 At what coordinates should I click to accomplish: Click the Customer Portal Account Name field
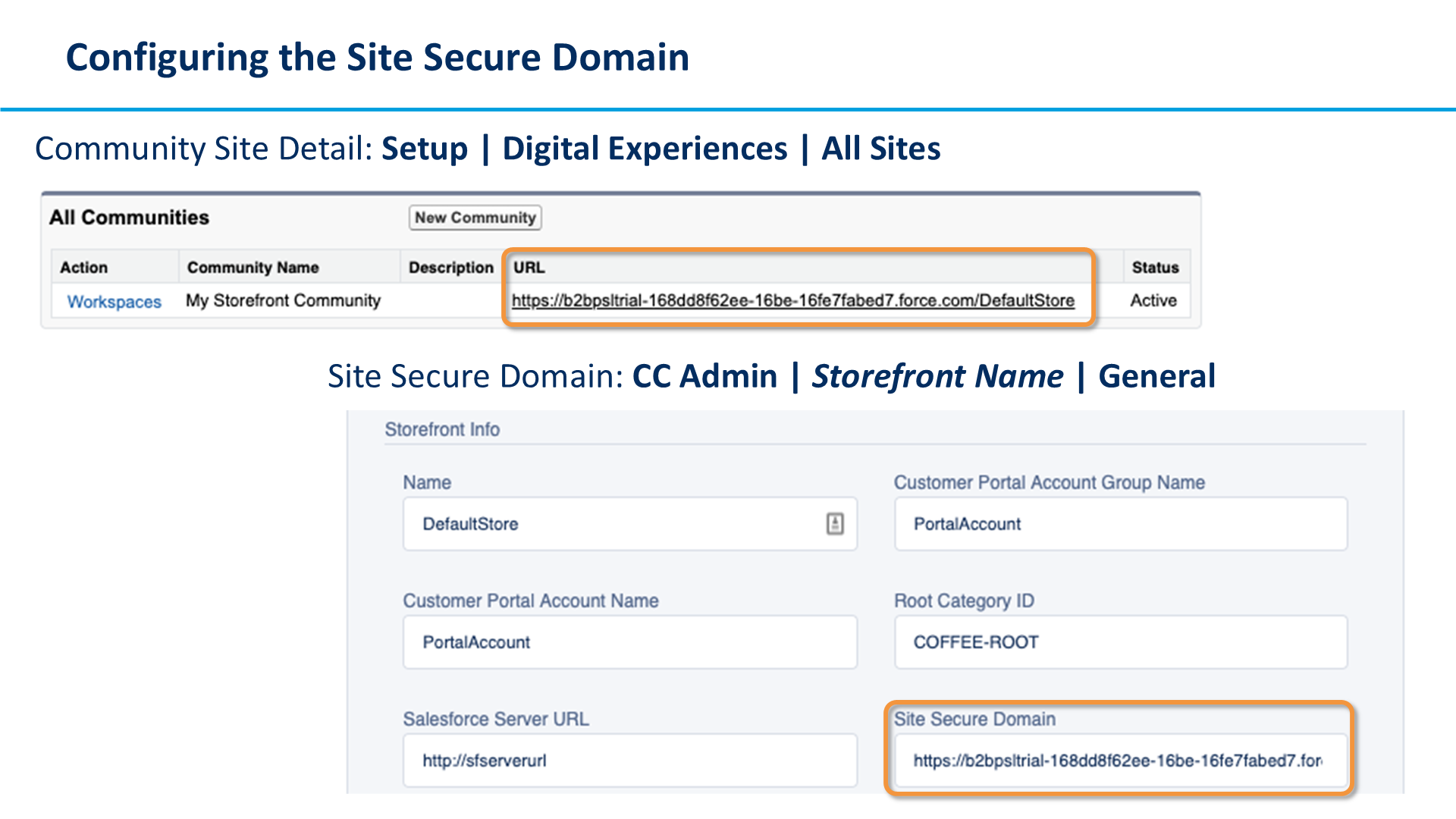tap(630, 642)
